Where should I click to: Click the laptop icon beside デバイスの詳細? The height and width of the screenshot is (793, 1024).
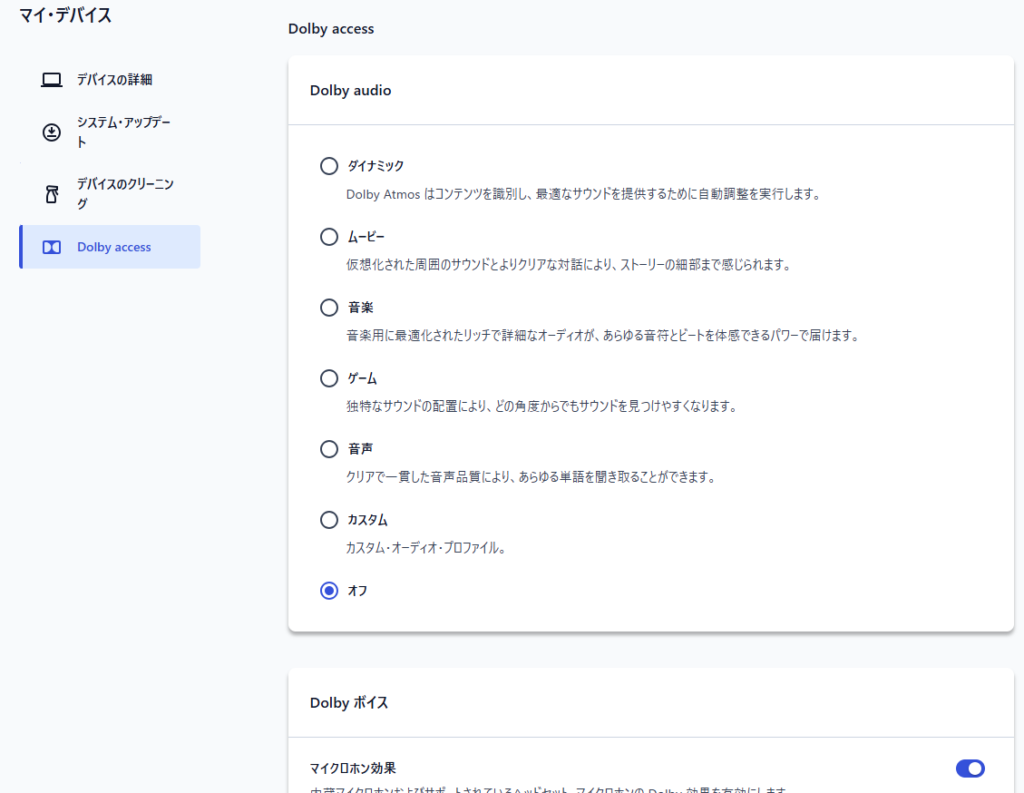[52, 80]
